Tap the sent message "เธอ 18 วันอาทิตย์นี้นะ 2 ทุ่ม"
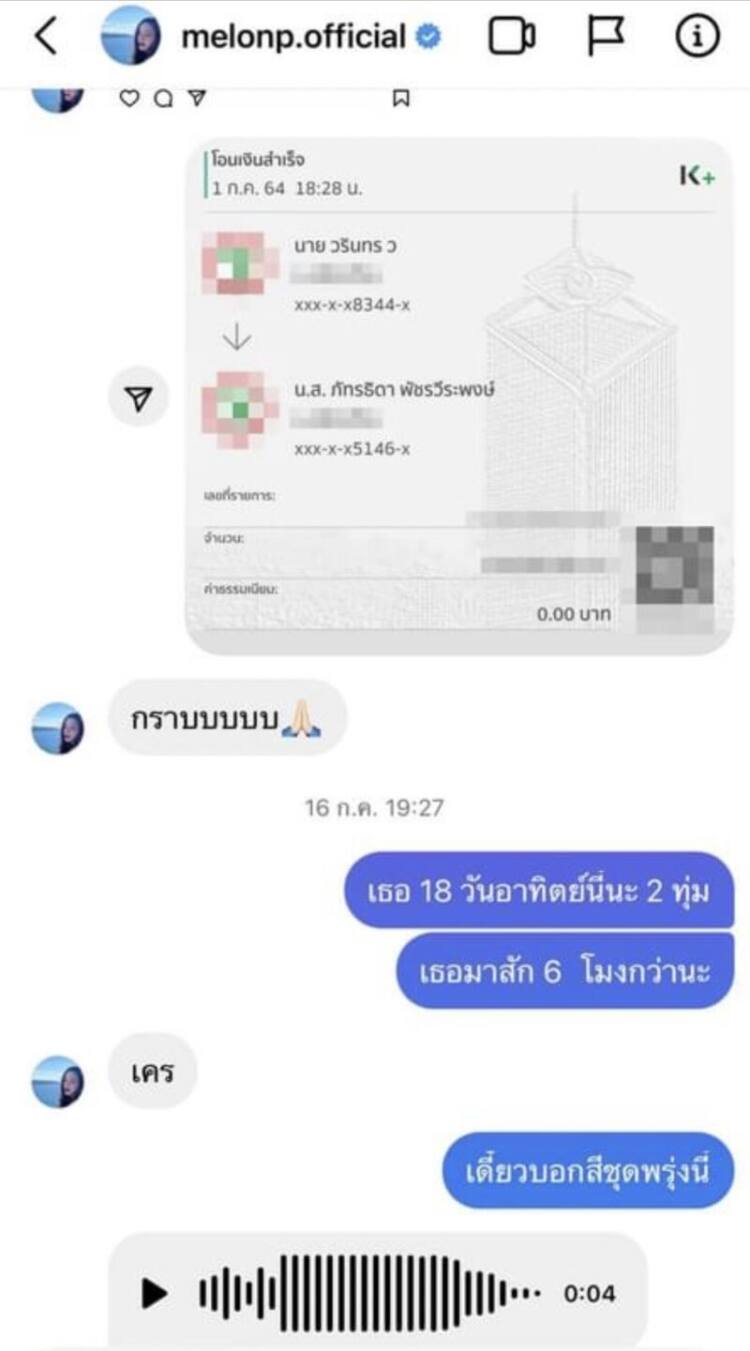 tap(539, 890)
